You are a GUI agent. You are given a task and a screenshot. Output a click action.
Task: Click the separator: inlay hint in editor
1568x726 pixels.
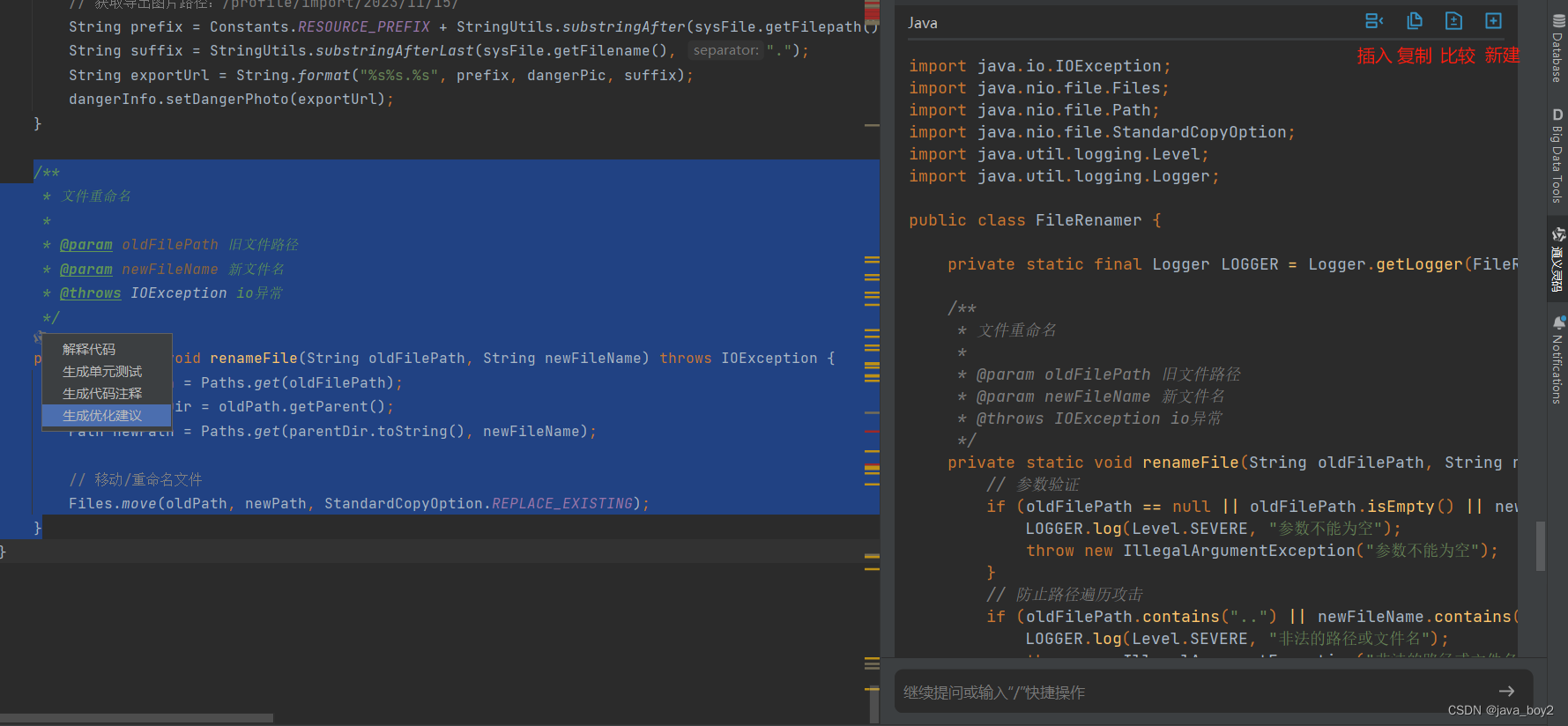coord(725,50)
